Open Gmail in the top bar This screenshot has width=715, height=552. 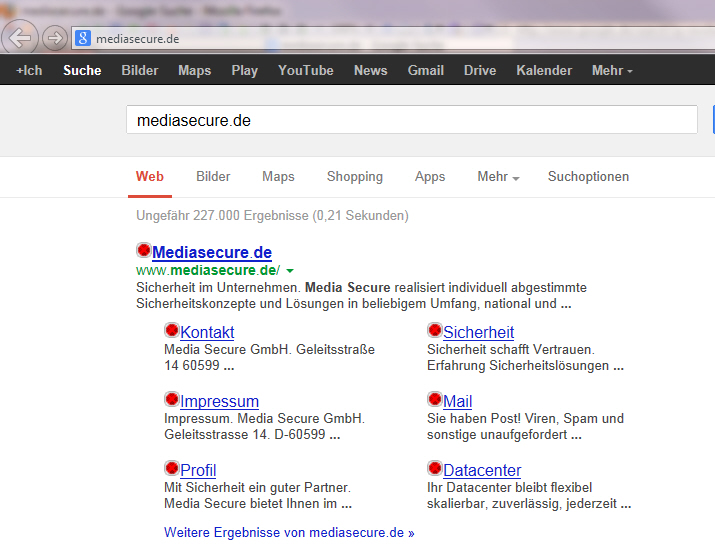[x=425, y=71]
